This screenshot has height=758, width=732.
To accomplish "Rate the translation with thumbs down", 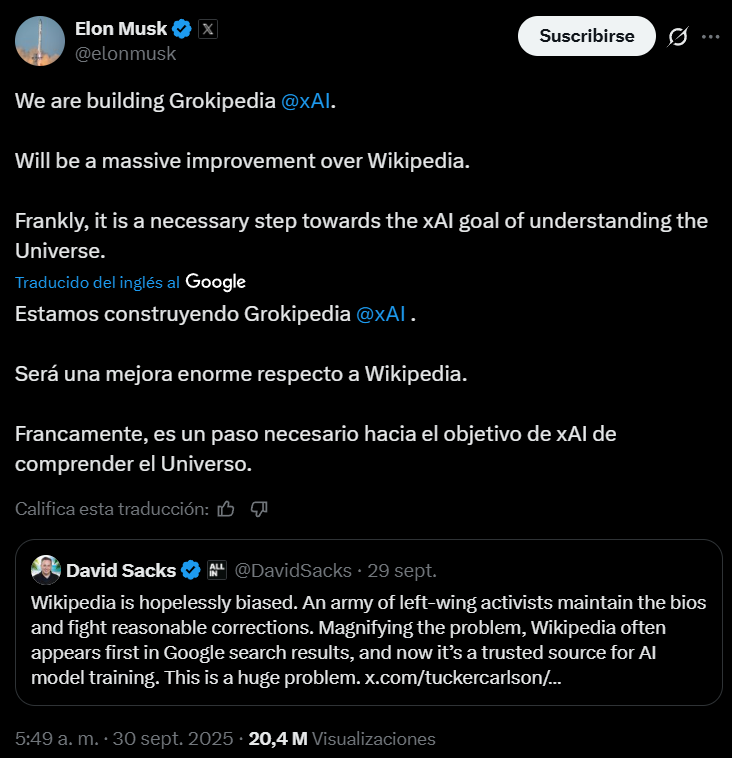I will point(259,509).
